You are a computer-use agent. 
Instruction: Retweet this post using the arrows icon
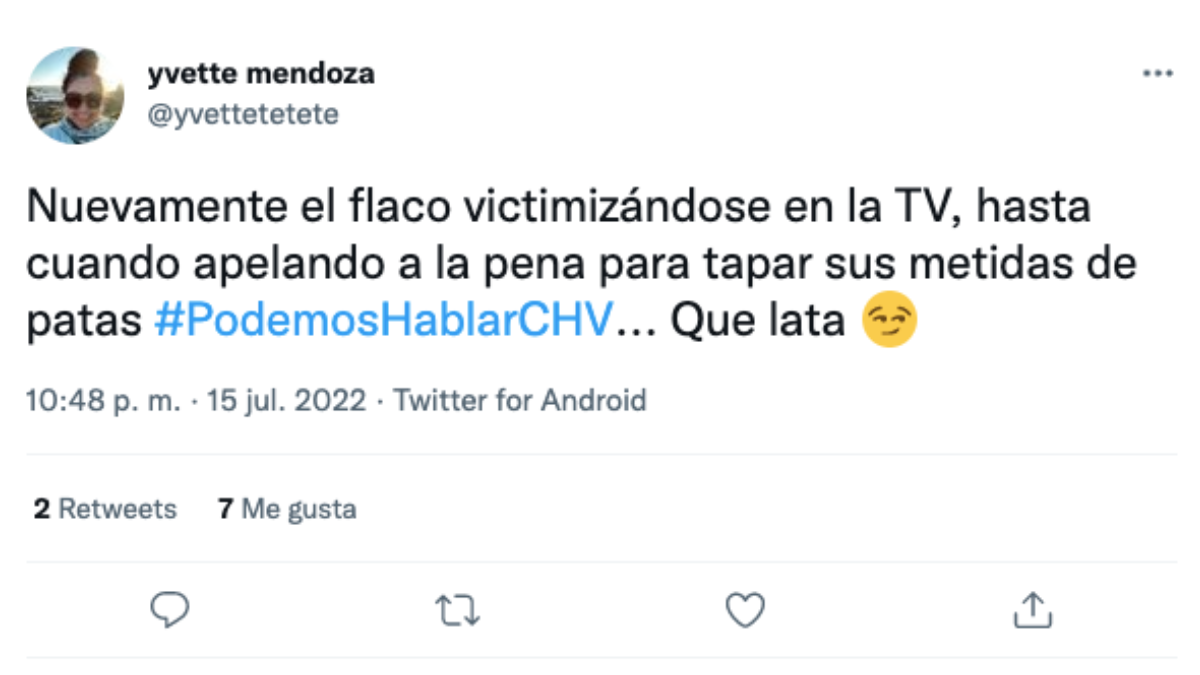point(458,609)
